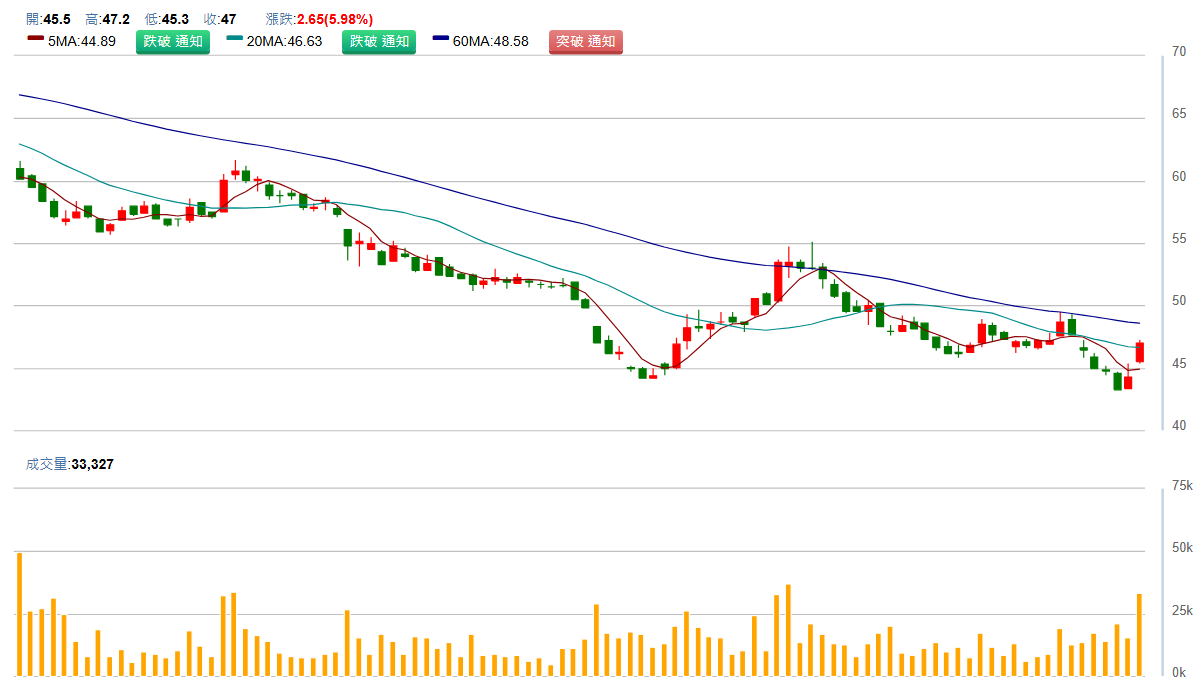
Task: Click the first green candlestick at far left
Action: [x=19, y=173]
